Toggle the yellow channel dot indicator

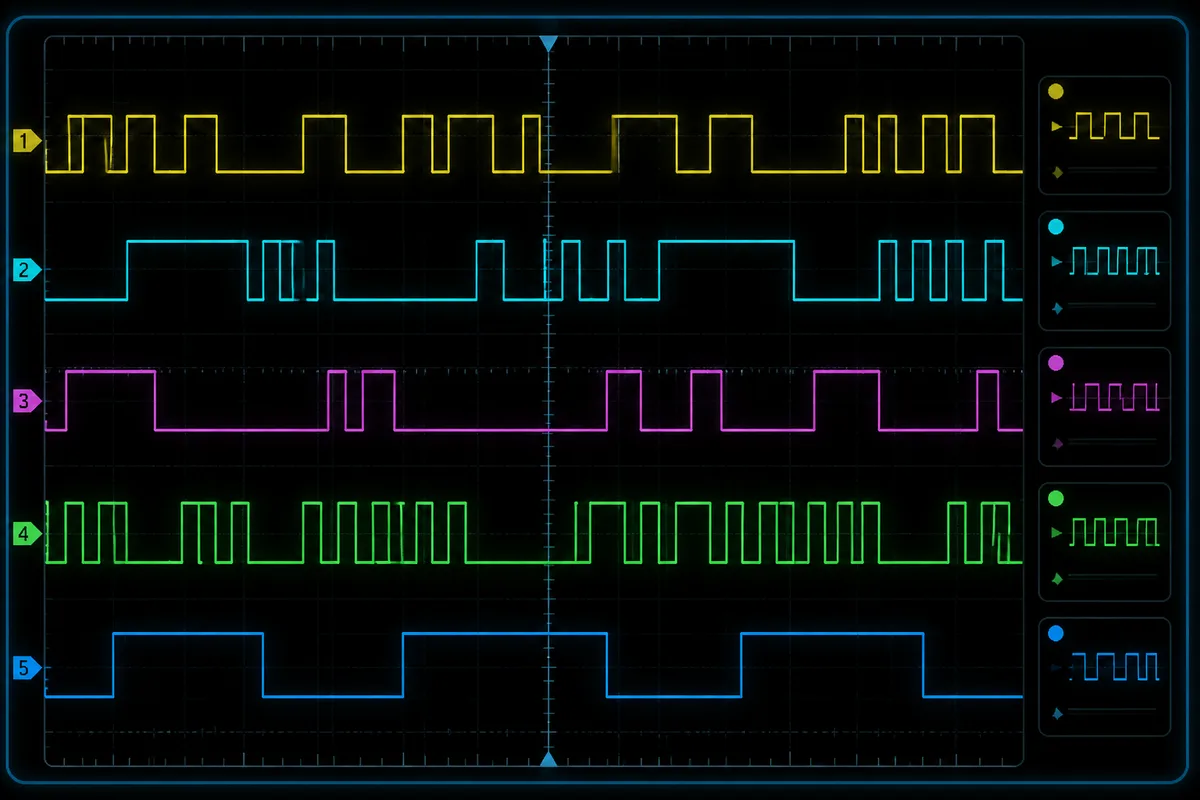coord(1054,91)
